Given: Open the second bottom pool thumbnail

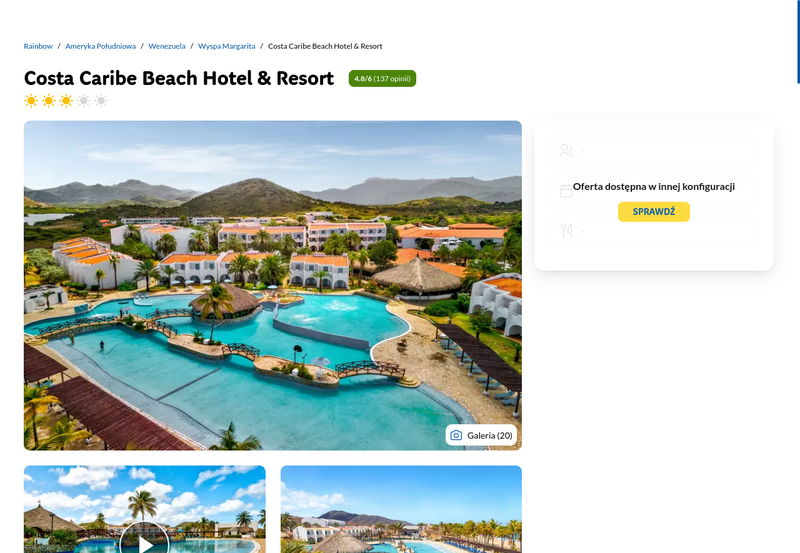Looking at the screenshot, I should [401, 509].
